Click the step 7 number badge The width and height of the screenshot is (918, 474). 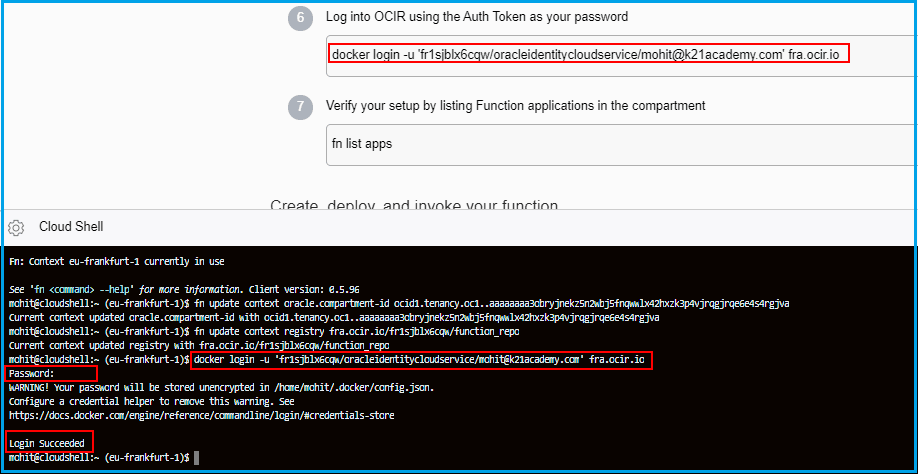pyautogui.click(x=302, y=106)
